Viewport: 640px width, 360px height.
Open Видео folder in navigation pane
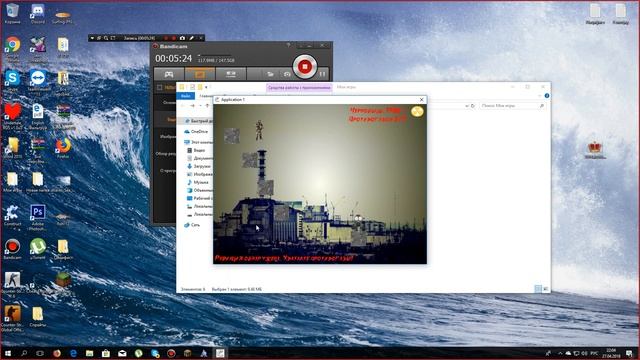tap(196, 150)
